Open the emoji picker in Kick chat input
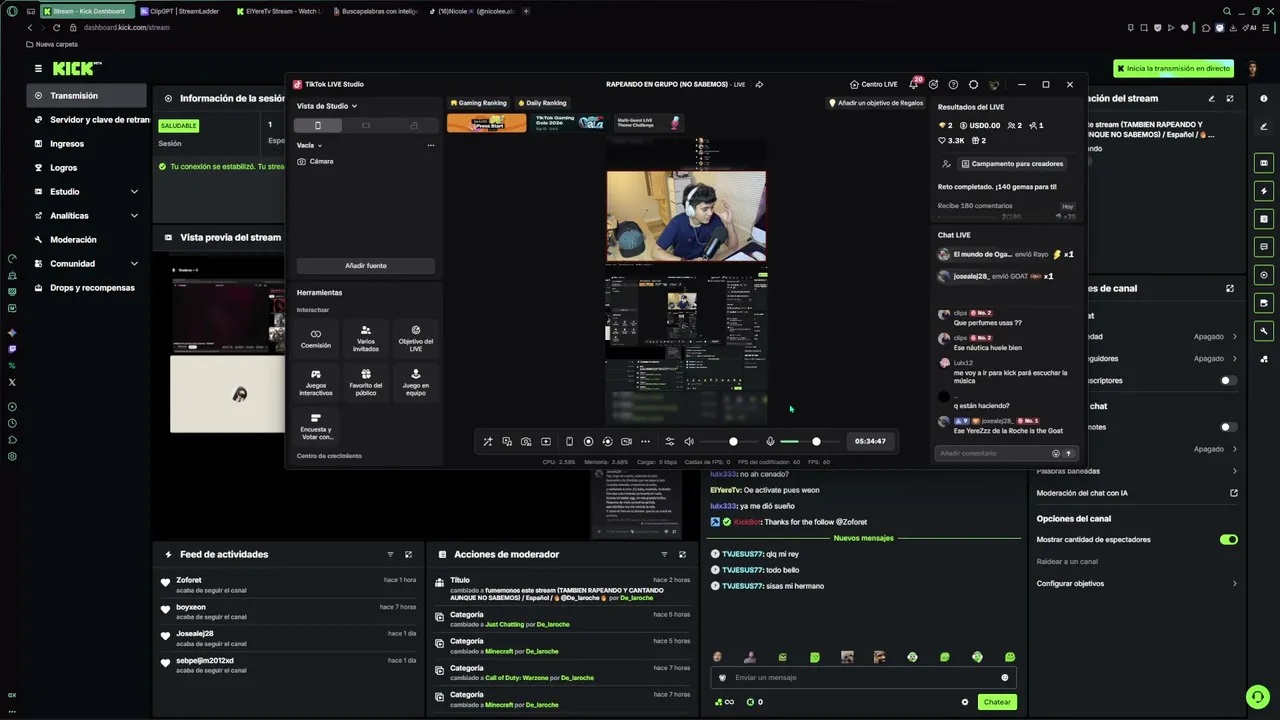Viewport: 1280px width, 720px height. (1005, 677)
